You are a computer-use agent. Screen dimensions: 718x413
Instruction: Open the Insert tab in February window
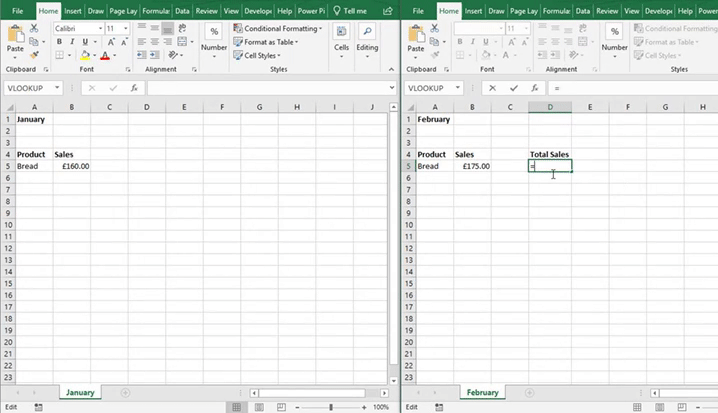point(474,11)
